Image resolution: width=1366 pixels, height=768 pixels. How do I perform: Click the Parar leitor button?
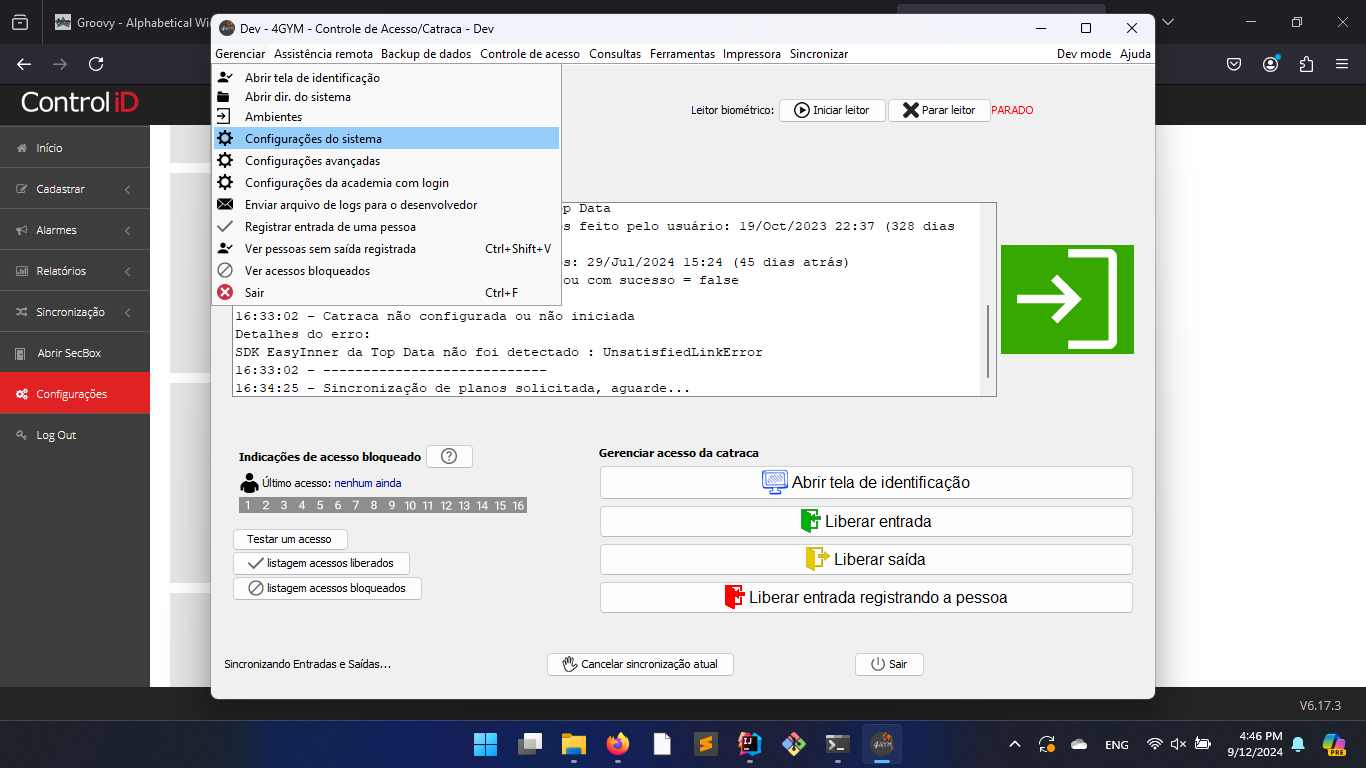tap(938, 110)
